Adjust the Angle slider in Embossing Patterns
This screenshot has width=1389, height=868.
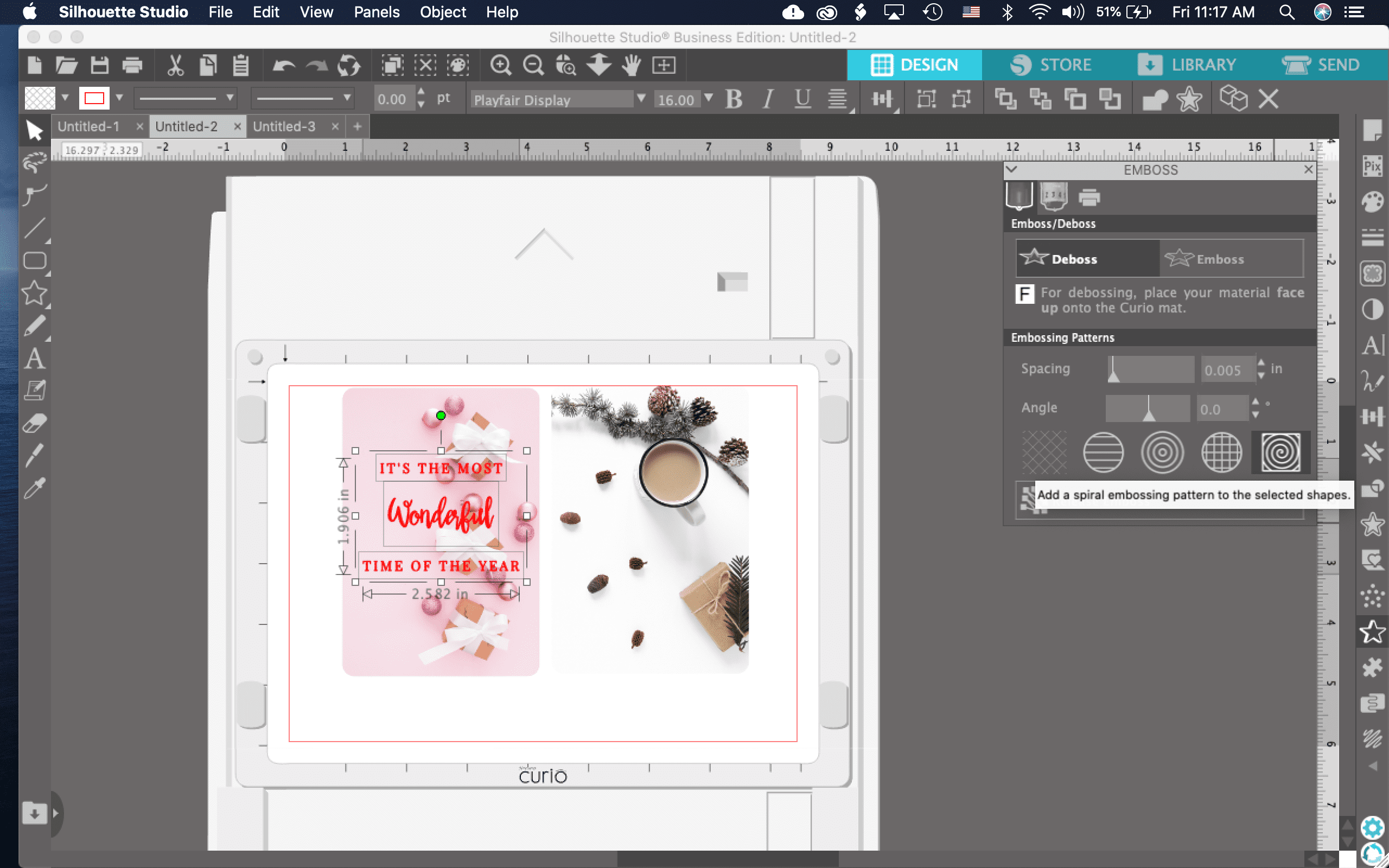pyautogui.click(x=1148, y=409)
